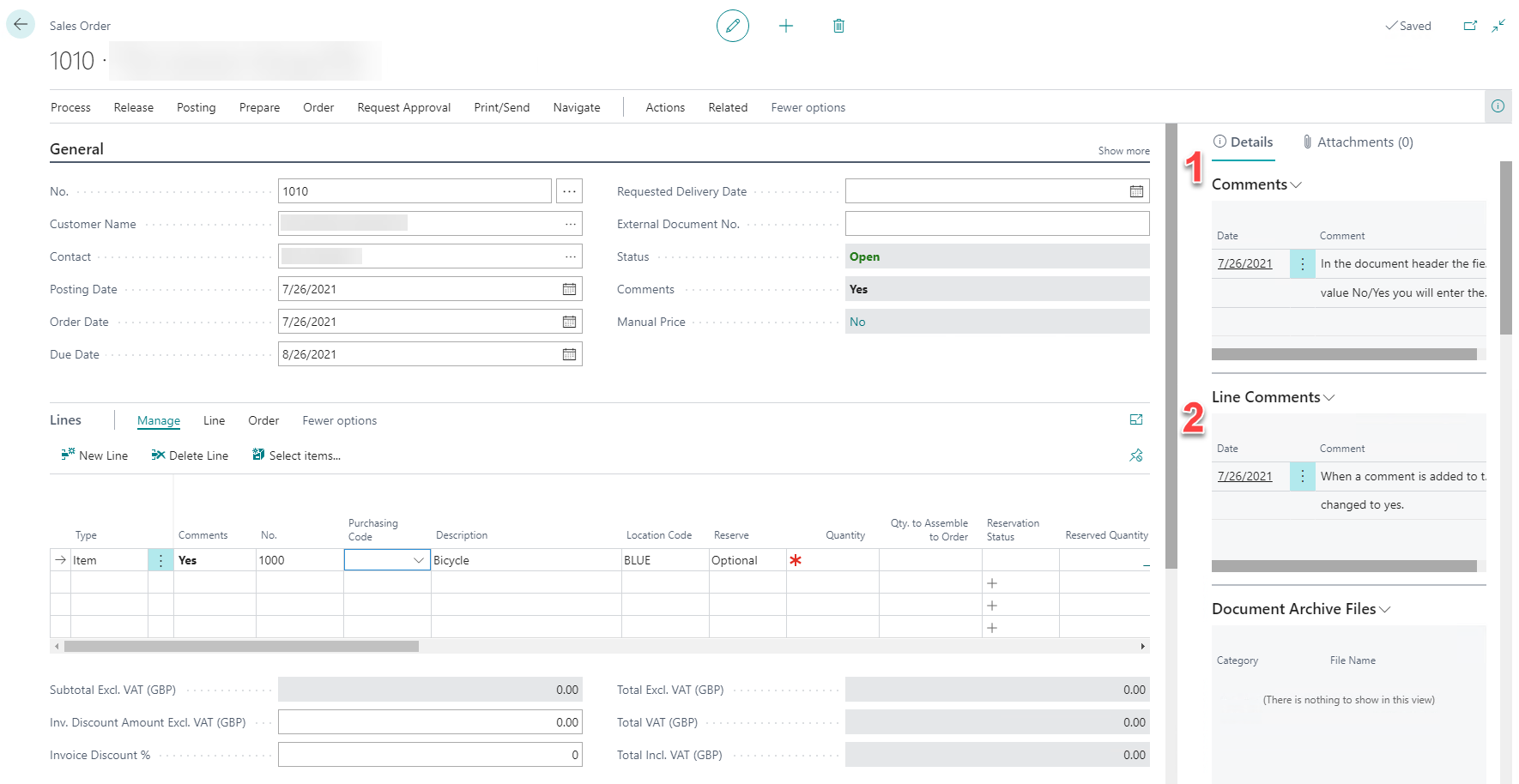Click the New Line button

pyautogui.click(x=94, y=455)
